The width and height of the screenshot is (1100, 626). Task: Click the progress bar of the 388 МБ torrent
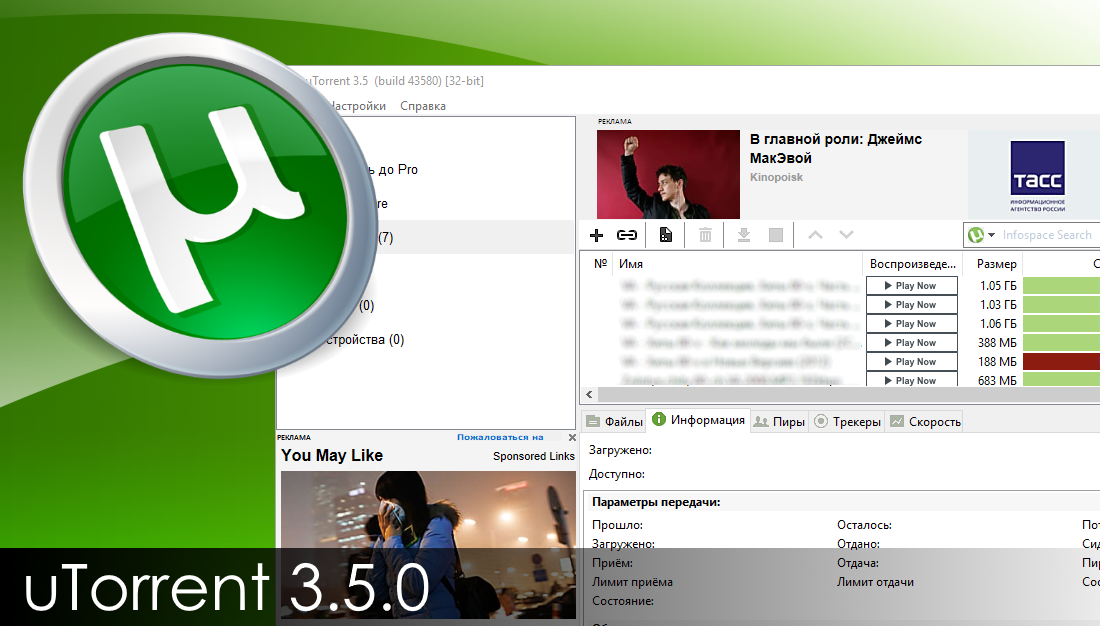(1061, 342)
